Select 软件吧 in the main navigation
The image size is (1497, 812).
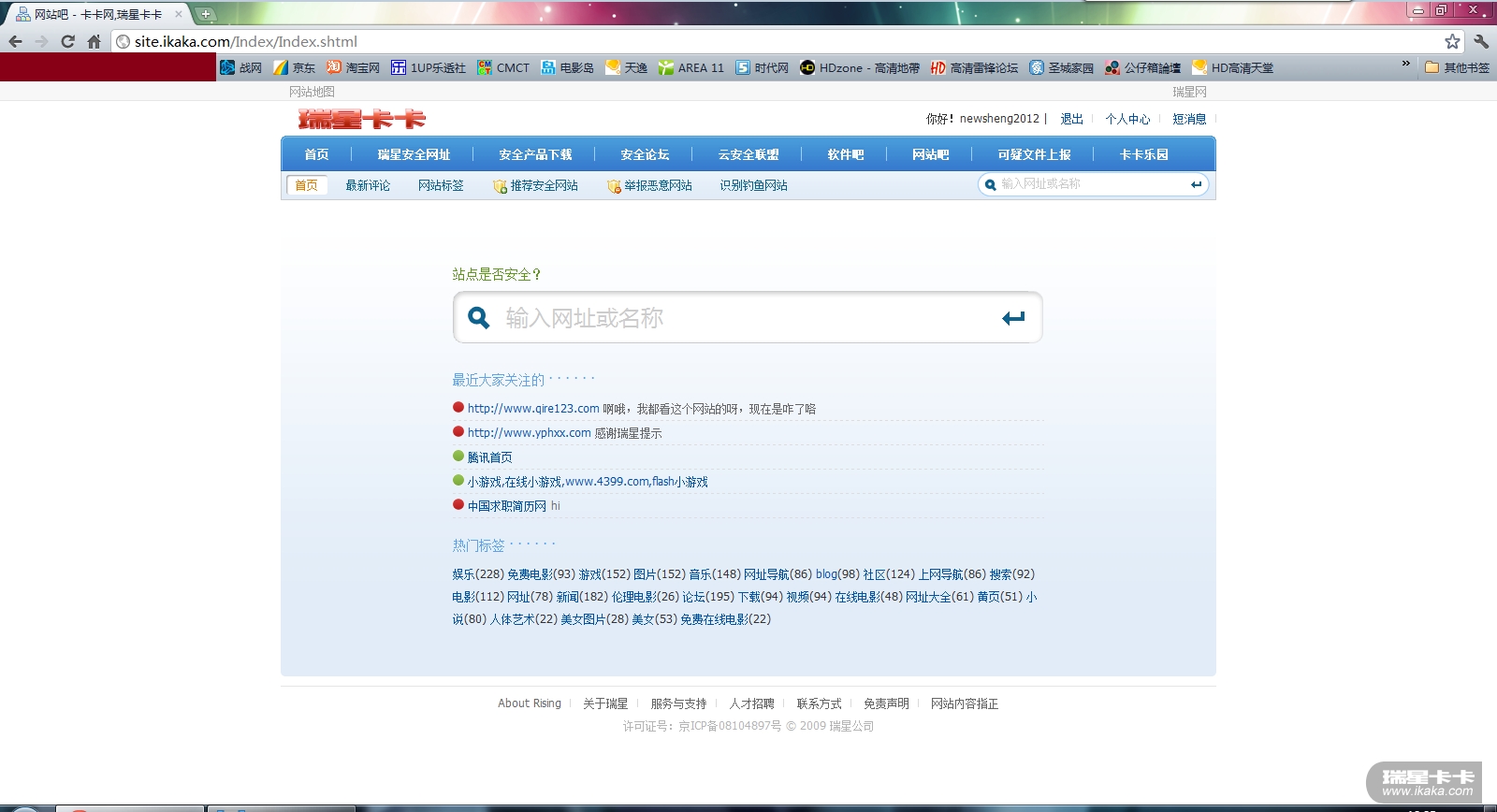[846, 154]
